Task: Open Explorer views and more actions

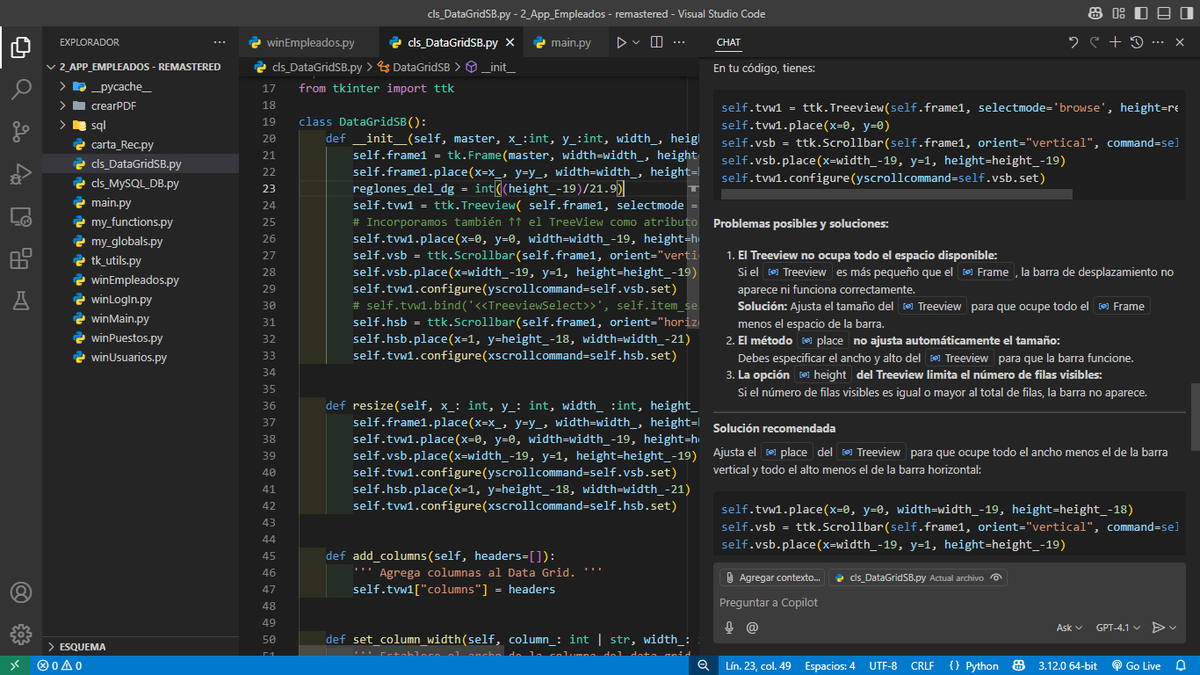Action: click(219, 42)
